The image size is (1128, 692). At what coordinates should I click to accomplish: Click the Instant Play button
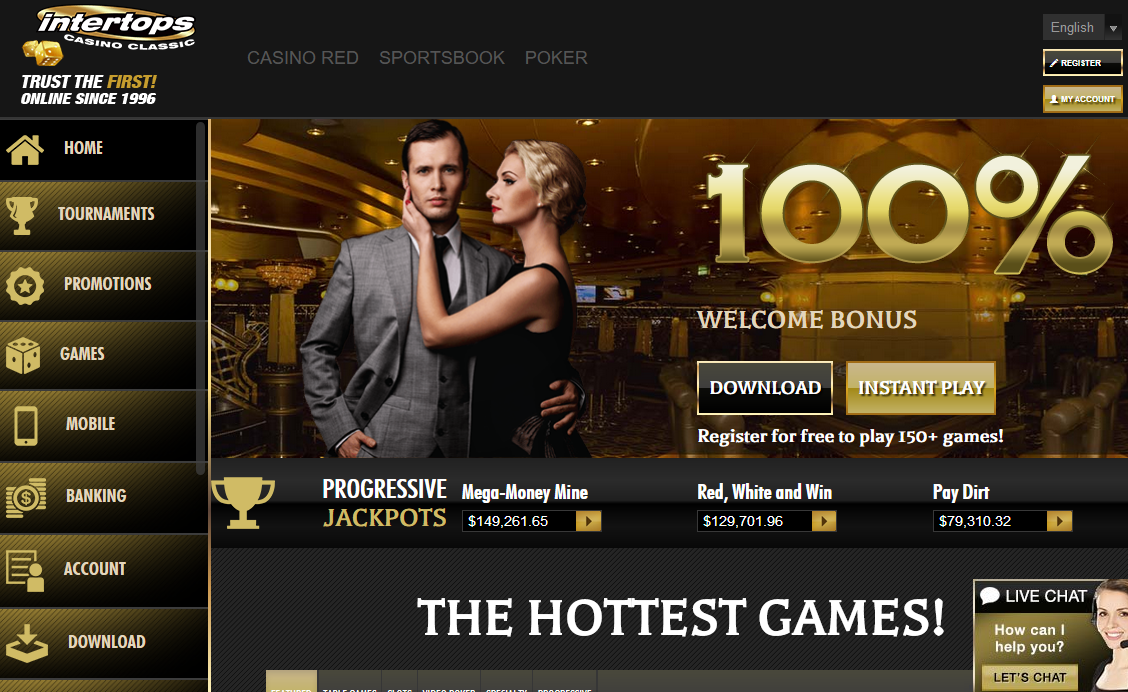pos(921,388)
